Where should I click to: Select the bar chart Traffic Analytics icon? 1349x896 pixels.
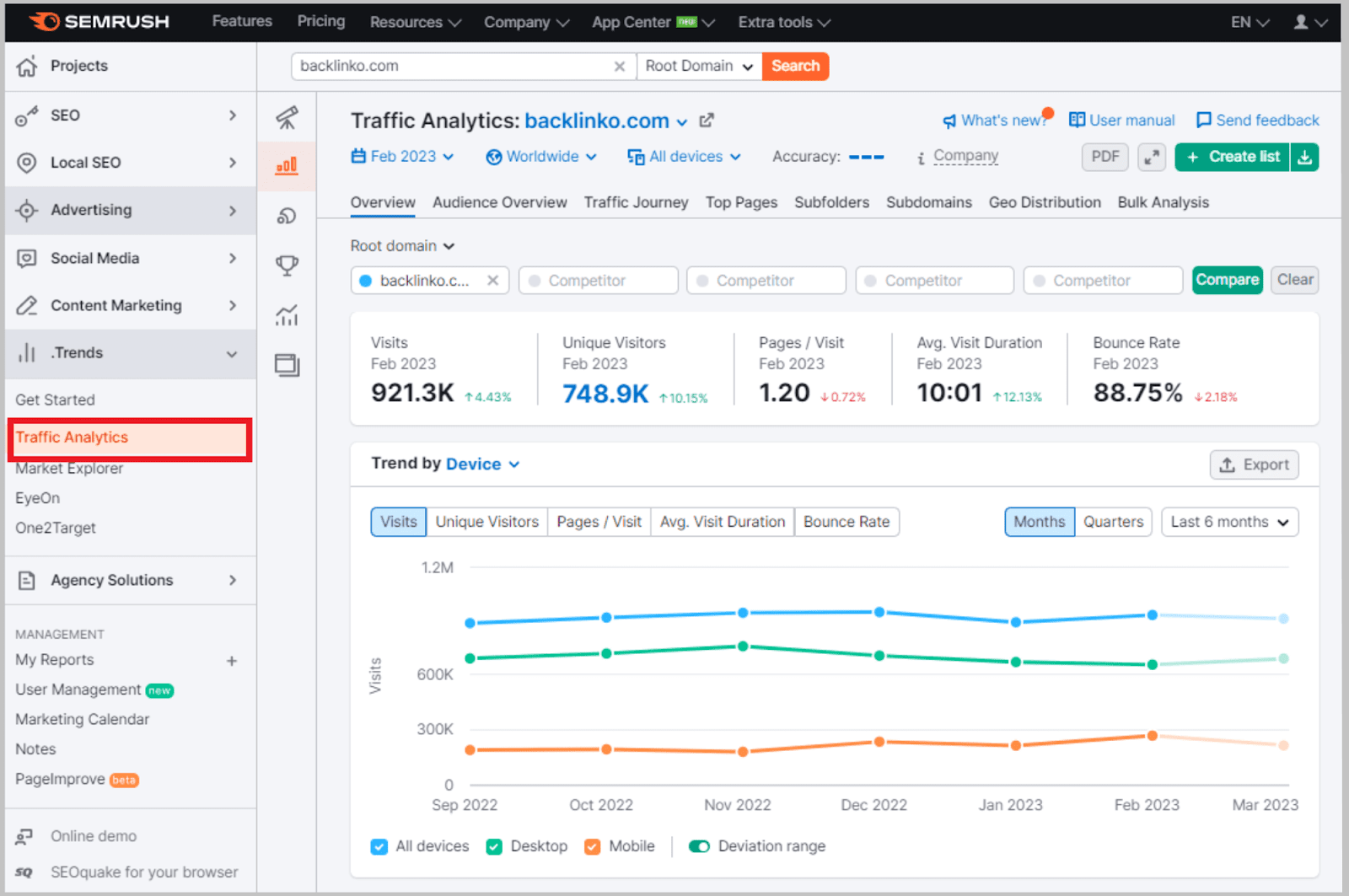tap(287, 165)
